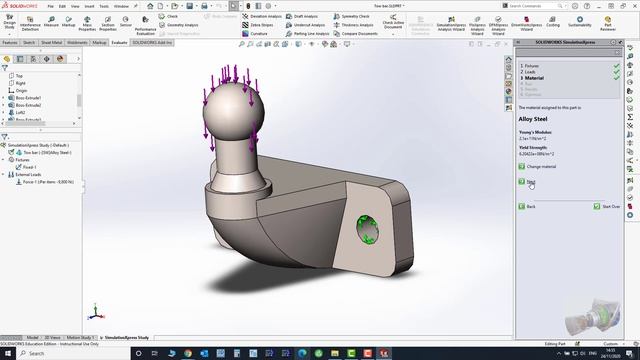
Task: Switch to FeatureManager design tree tab
Action: 7,59
